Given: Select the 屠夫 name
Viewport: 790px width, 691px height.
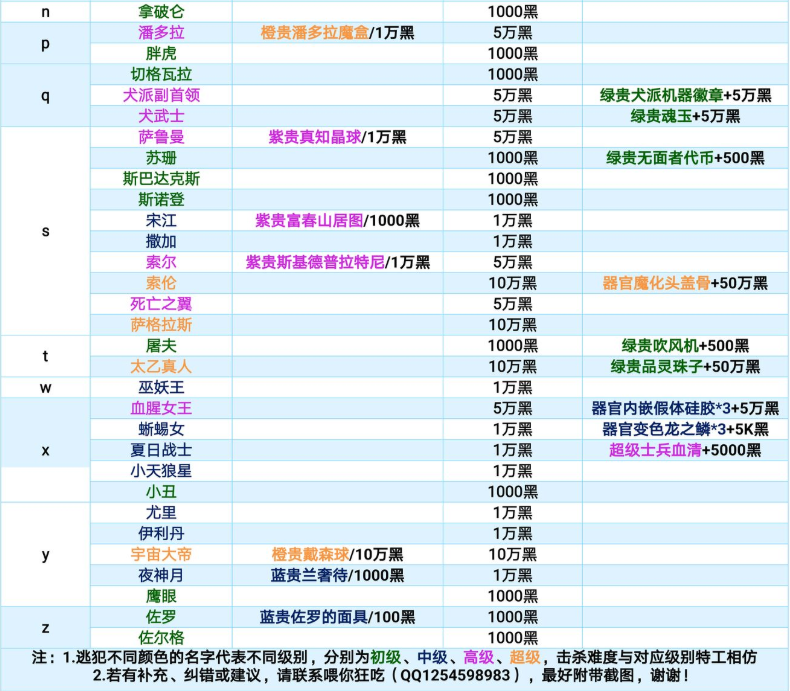Looking at the screenshot, I should (161, 346).
